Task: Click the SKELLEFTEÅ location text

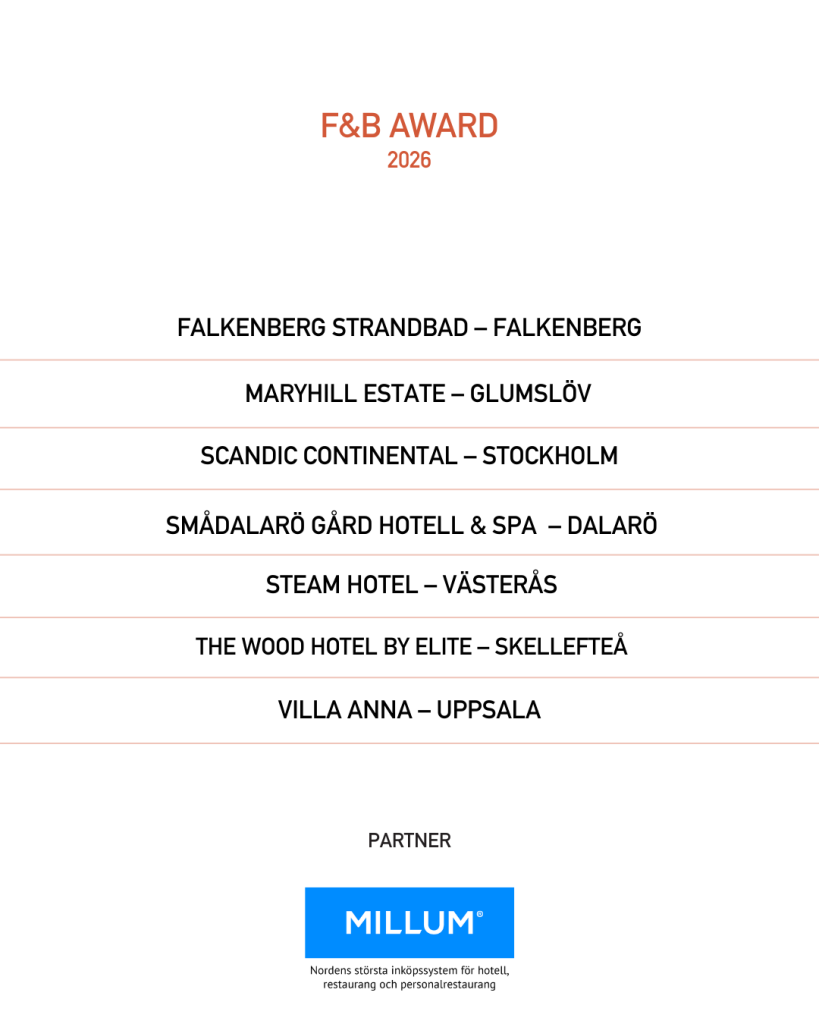Action: point(561,647)
